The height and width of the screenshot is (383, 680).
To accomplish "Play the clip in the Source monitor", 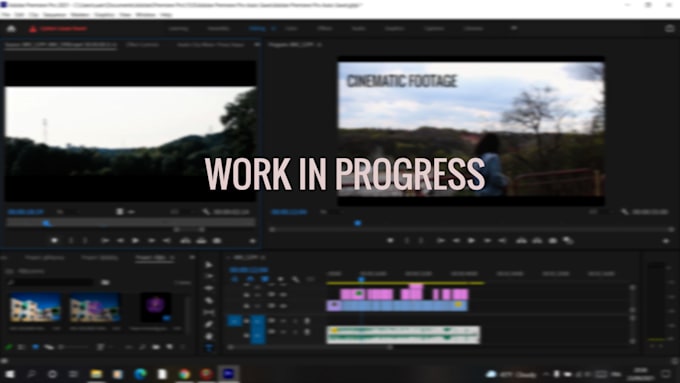I will (x=135, y=241).
